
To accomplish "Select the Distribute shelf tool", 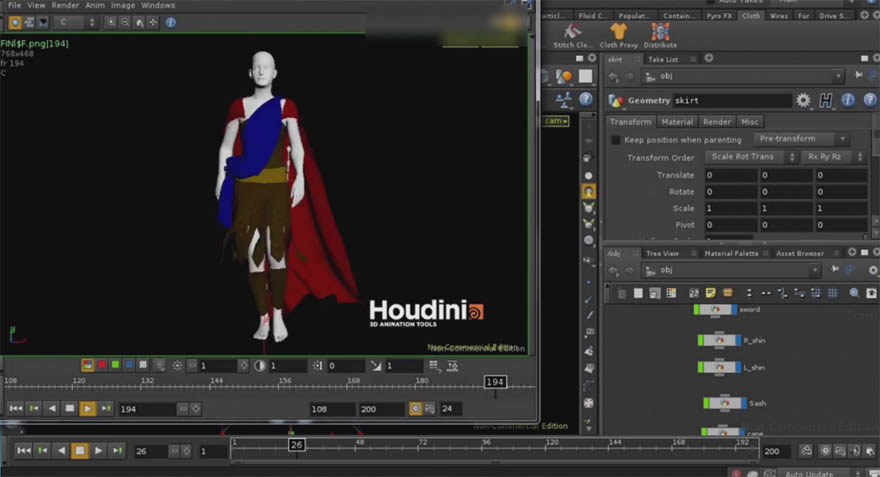I will (660, 36).
